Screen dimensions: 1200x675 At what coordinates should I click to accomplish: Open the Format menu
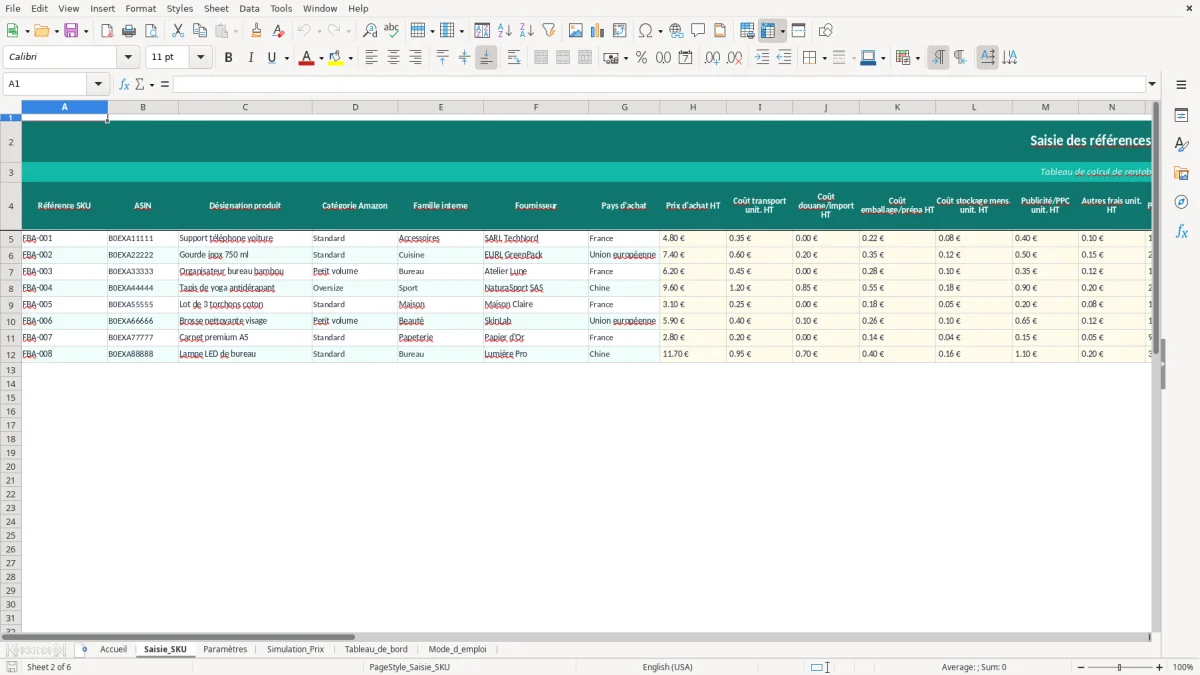pos(140,8)
